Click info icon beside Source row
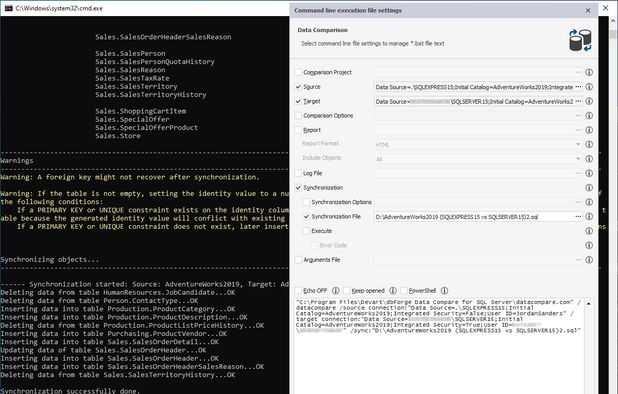This screenshot has width=618, height=394. (x=589, y=87)
